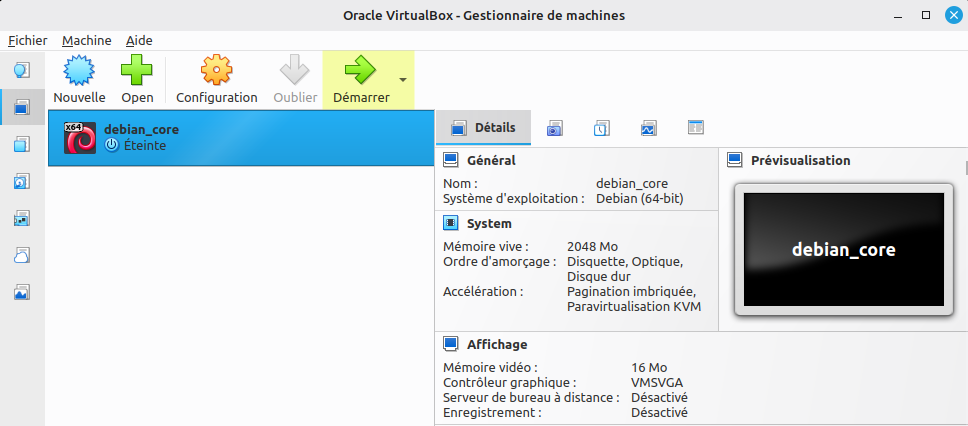
Task: Click Nouvelle to create a new machine
Action: (x=79, y=80)
